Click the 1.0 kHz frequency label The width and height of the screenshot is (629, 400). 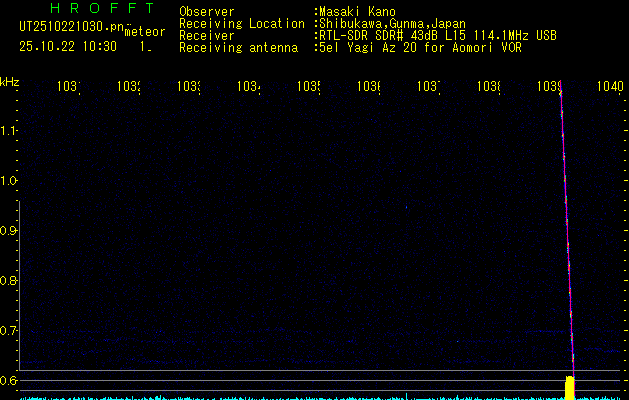pos(7,181)
